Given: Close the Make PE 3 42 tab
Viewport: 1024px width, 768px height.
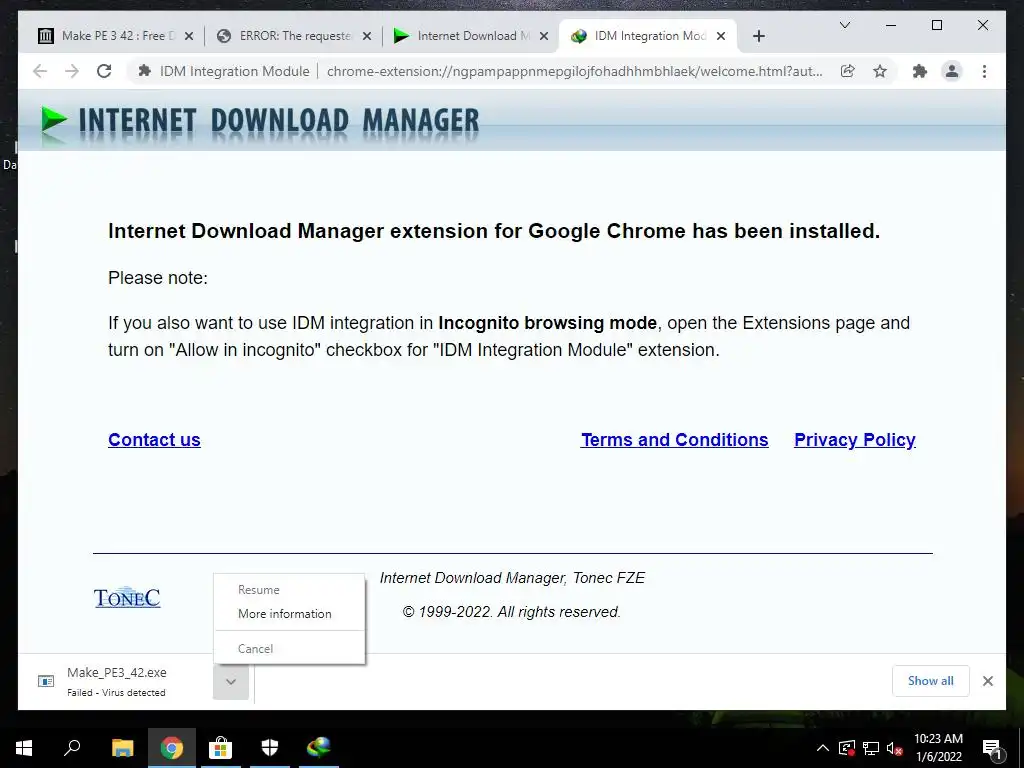Looking at the screenshot, I should tap(189, 37).
